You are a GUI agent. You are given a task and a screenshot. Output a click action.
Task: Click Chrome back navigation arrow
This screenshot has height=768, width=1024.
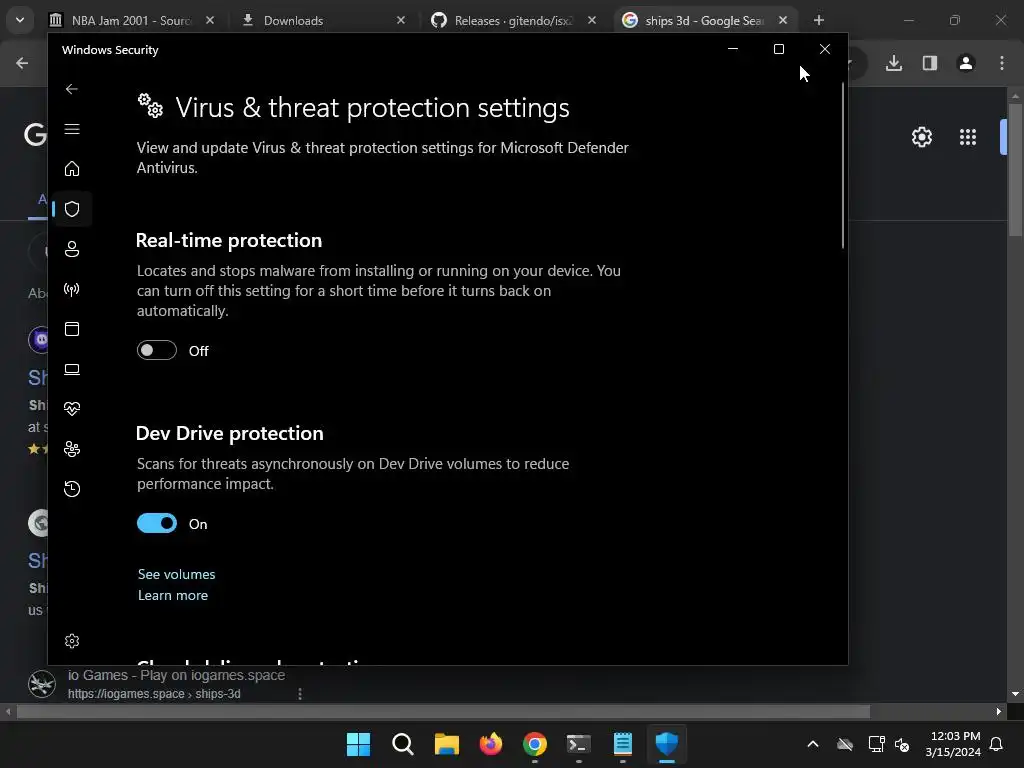tap(22, 63)
